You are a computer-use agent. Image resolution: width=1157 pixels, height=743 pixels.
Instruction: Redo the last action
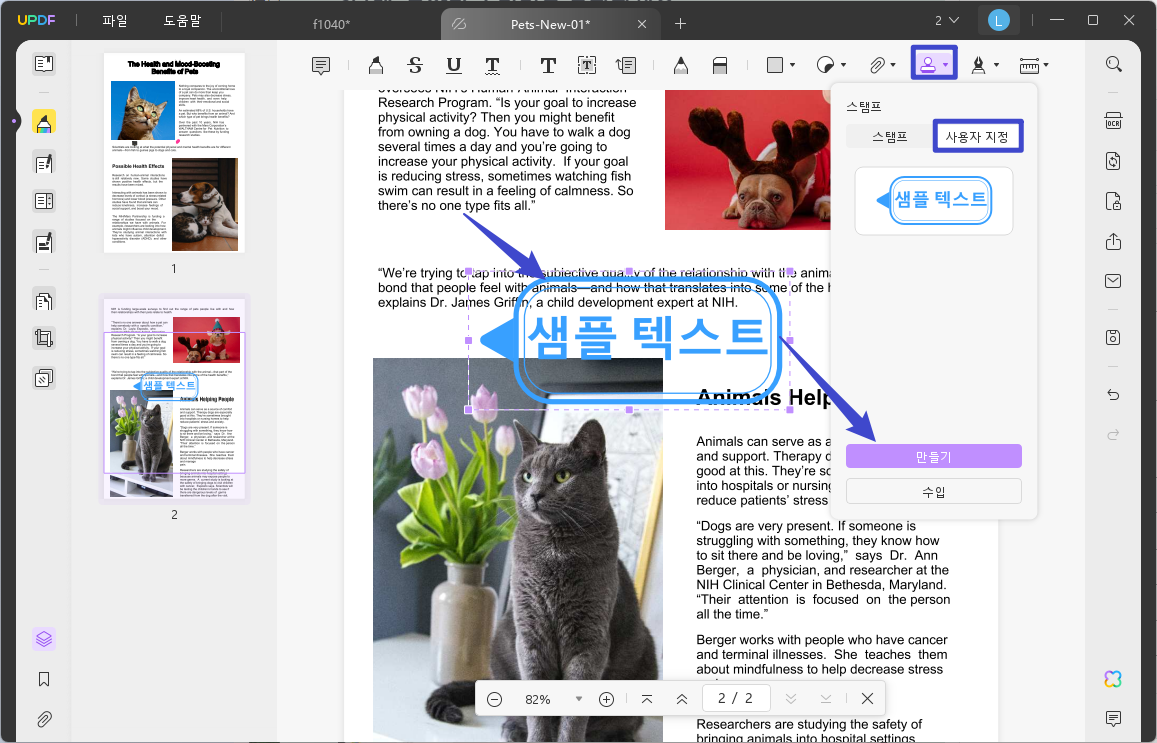[x=1113, y=434]
